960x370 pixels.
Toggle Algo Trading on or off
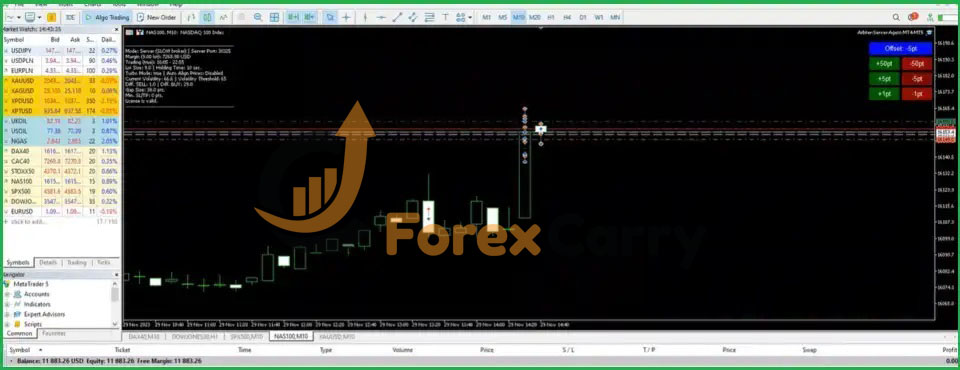click(x=107, y=17)
